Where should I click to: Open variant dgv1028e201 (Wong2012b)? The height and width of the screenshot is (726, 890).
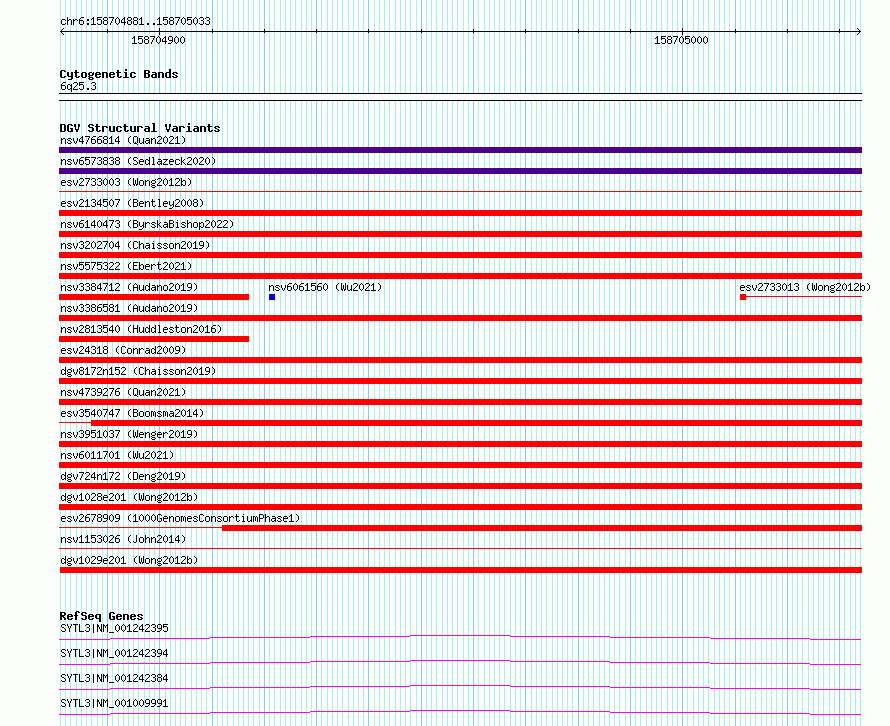[x=129, y=497]
